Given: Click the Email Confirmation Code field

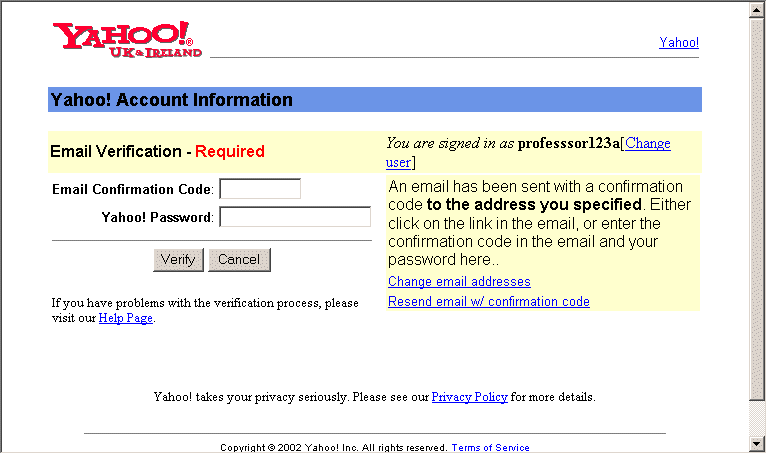Looking at the screenshot, I should [x=260, y=189].
